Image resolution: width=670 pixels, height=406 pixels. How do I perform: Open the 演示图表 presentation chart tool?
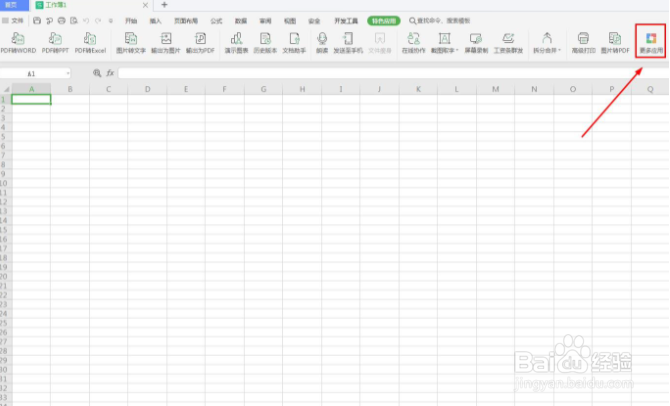(x=236, y=43)
